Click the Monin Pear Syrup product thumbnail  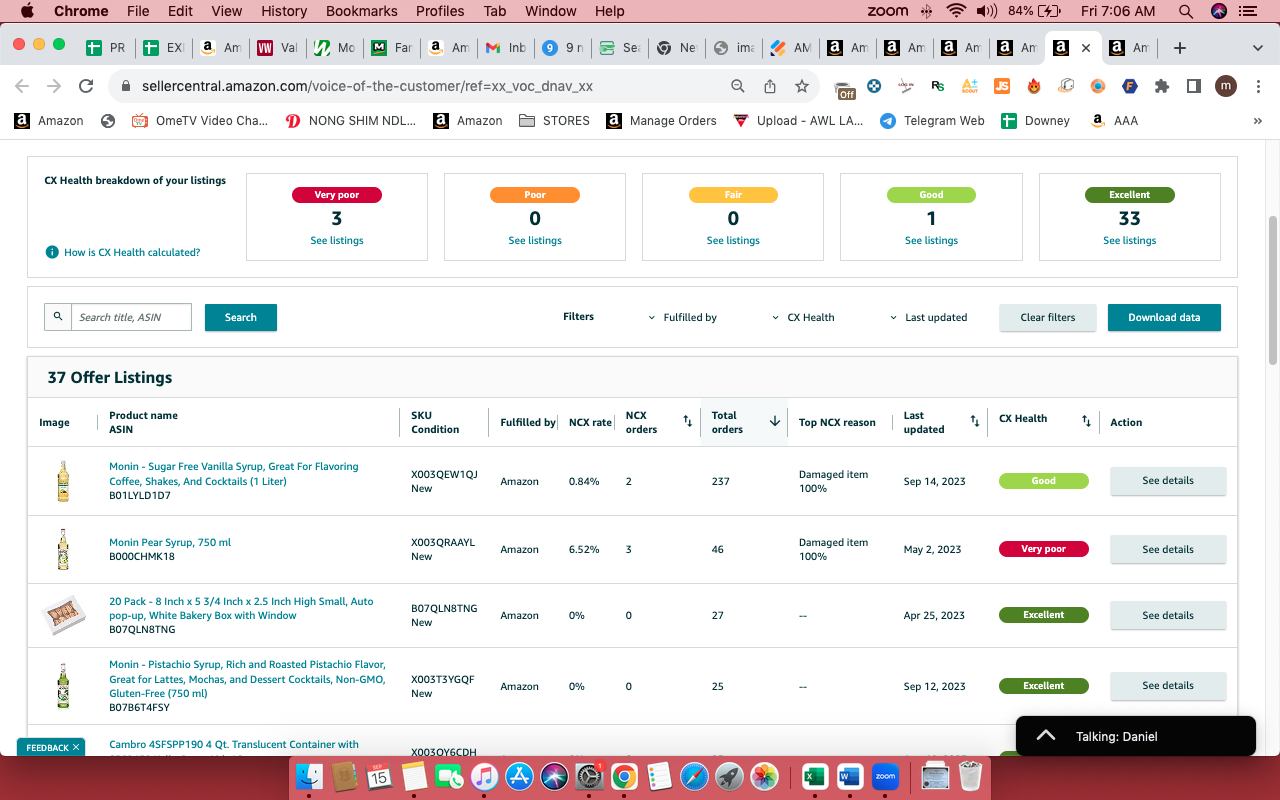pos(63,549)
